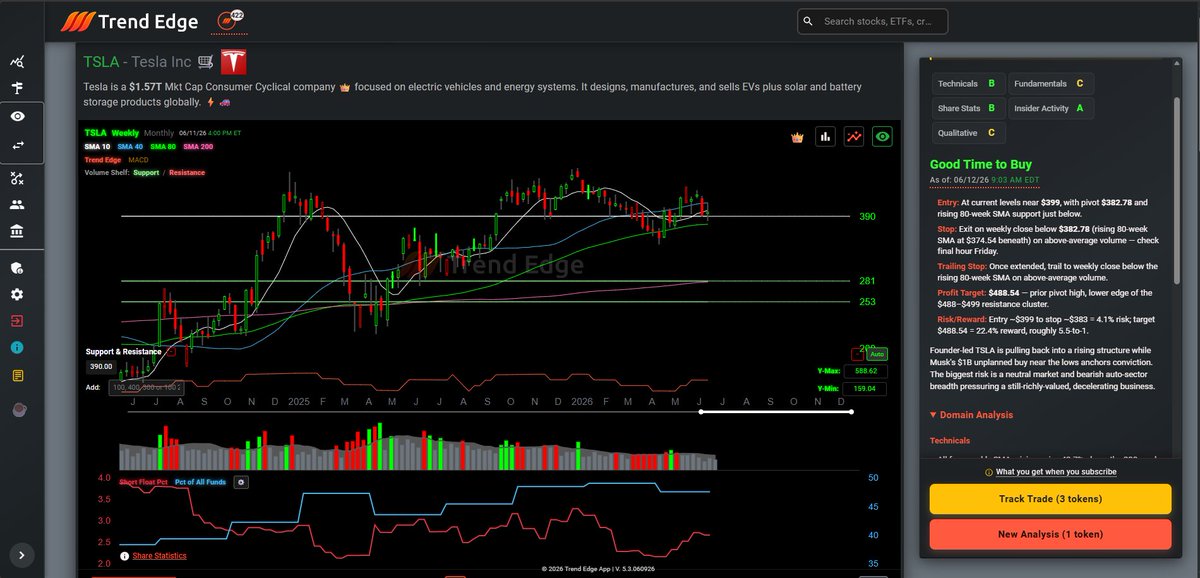
Task: Click the gear icon beside Pct of All Funds
Action: coord(240,482)
